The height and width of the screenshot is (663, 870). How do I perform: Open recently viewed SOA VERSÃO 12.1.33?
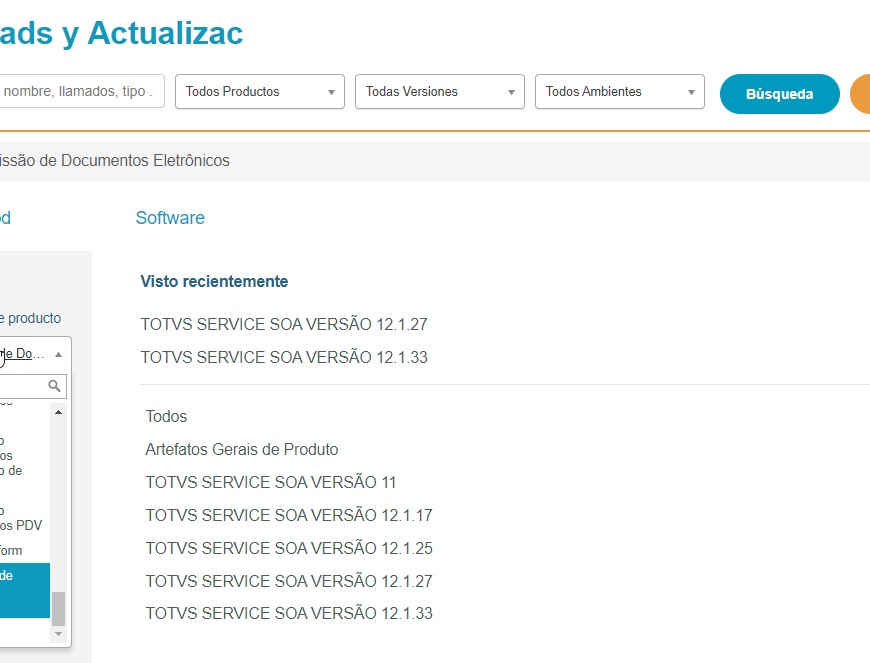tap(284, 358)
